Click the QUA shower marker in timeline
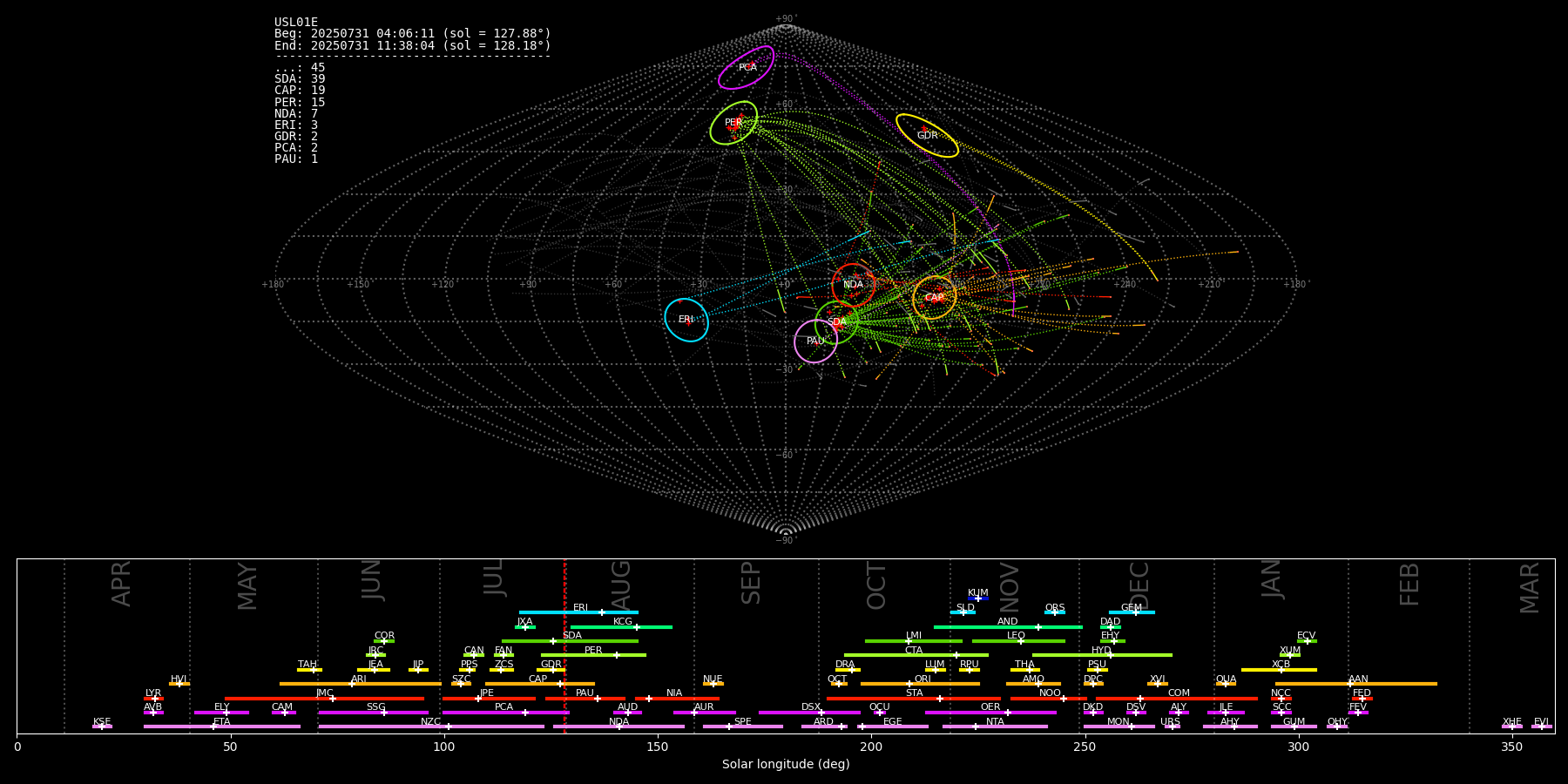The height and width of the screenshot is (784, 1568). coord(1226,684)
